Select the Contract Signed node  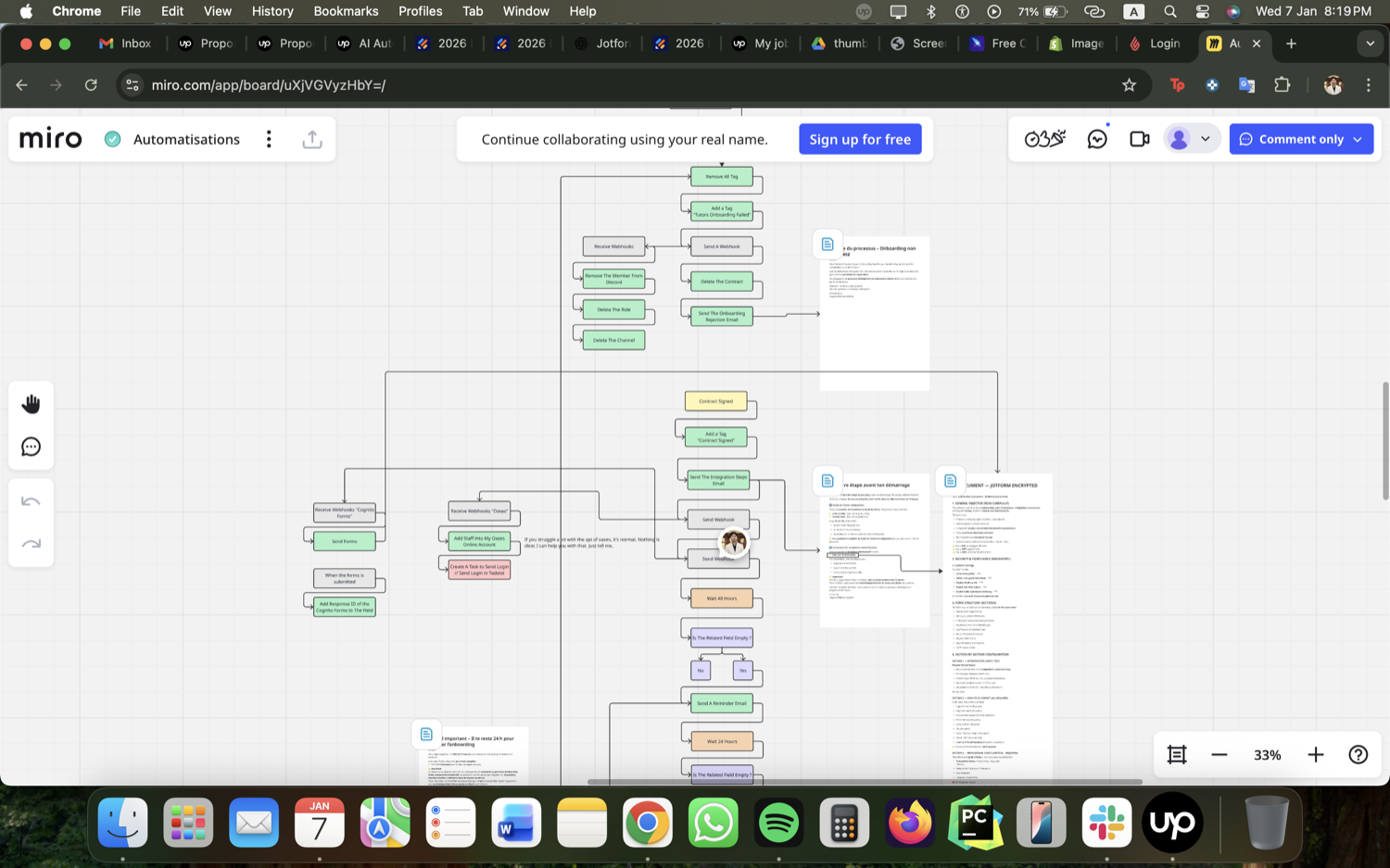pos(715,401)
